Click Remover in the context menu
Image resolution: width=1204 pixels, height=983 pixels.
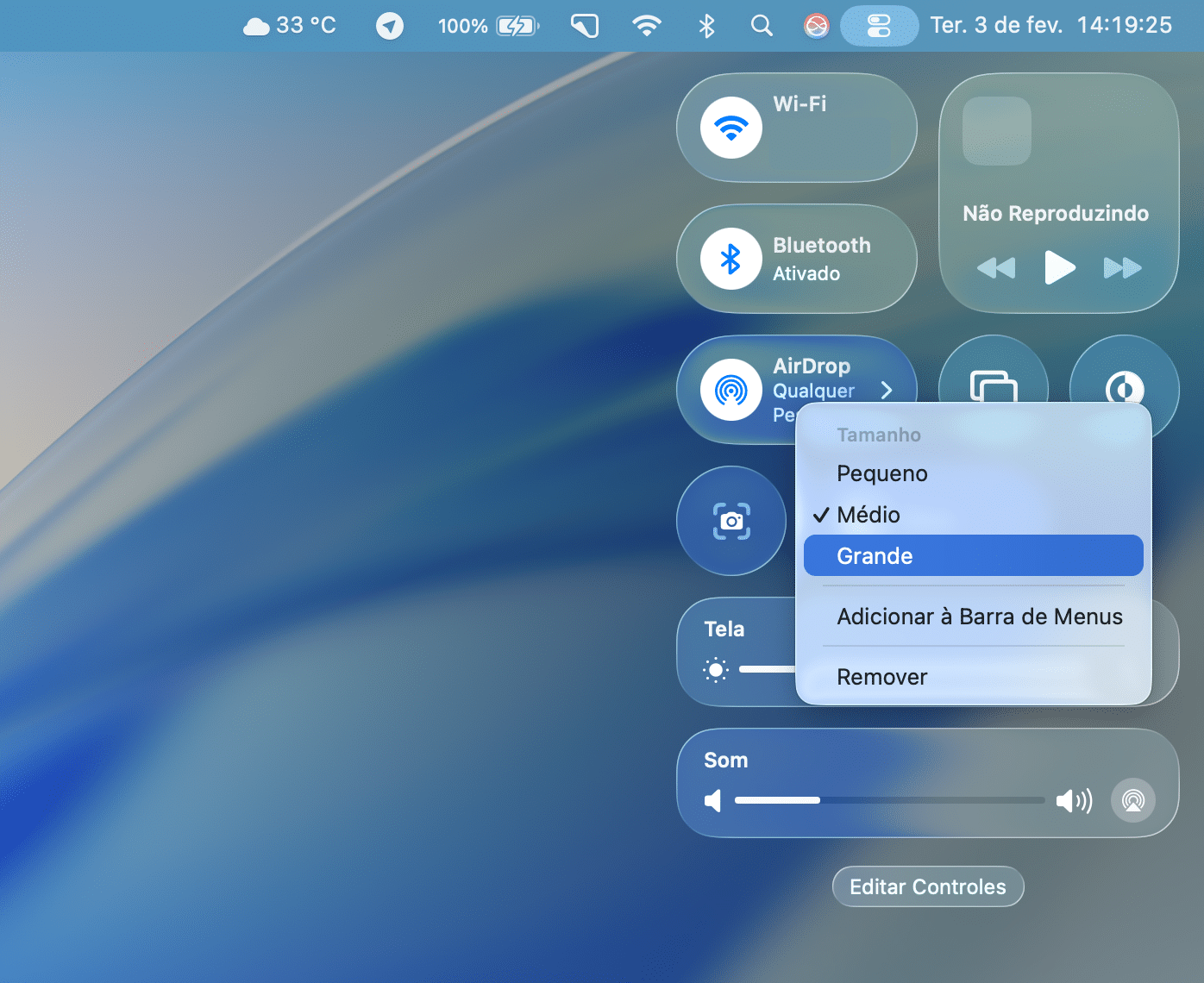pos(881,677)
